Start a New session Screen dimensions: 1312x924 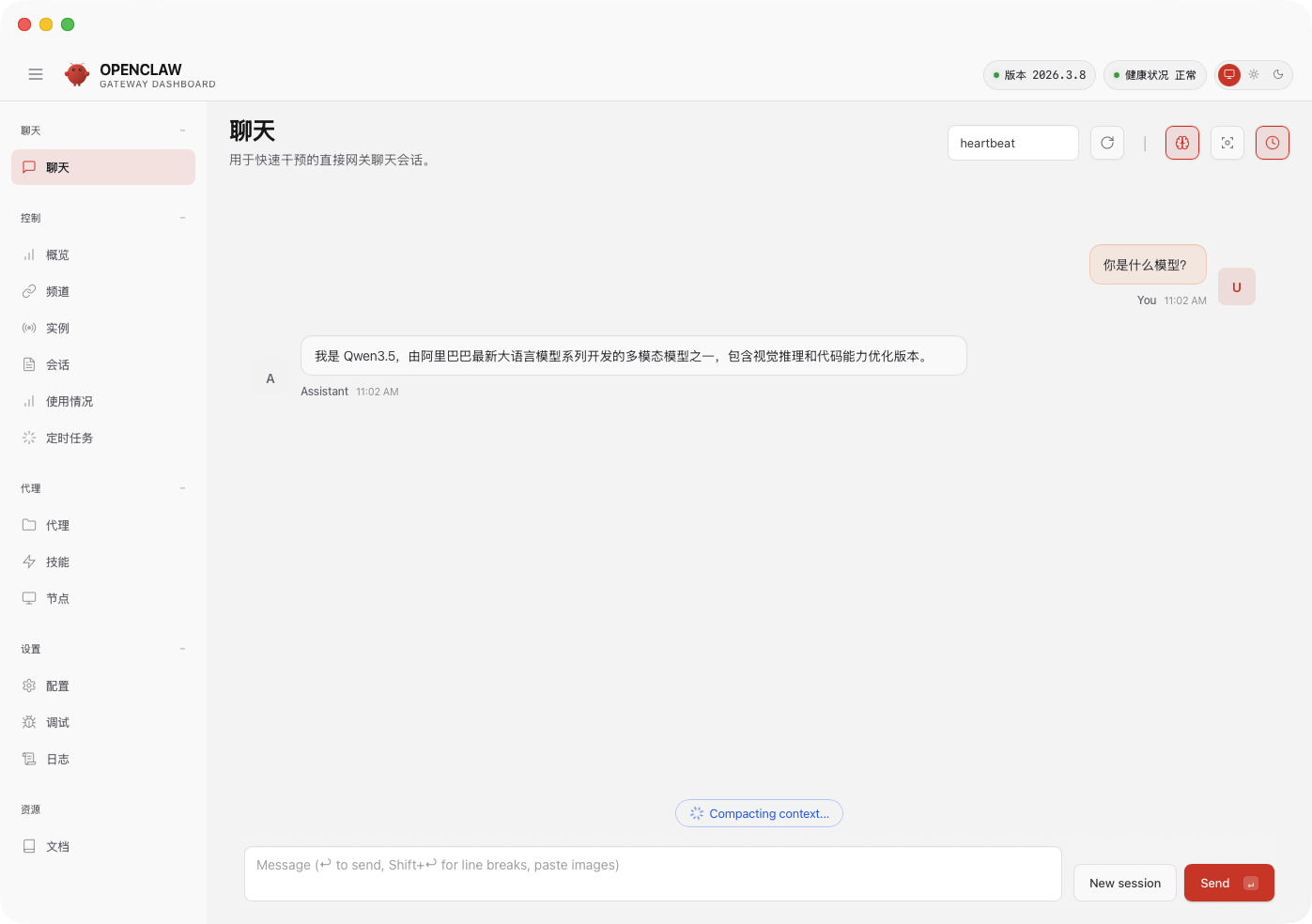(1124, 883)
